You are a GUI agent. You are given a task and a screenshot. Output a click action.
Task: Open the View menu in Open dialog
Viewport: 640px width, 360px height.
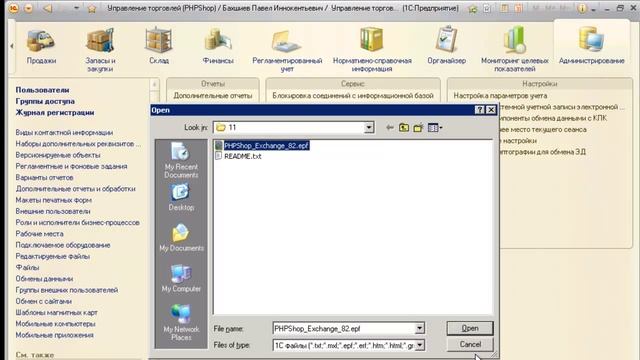[435, 128]
